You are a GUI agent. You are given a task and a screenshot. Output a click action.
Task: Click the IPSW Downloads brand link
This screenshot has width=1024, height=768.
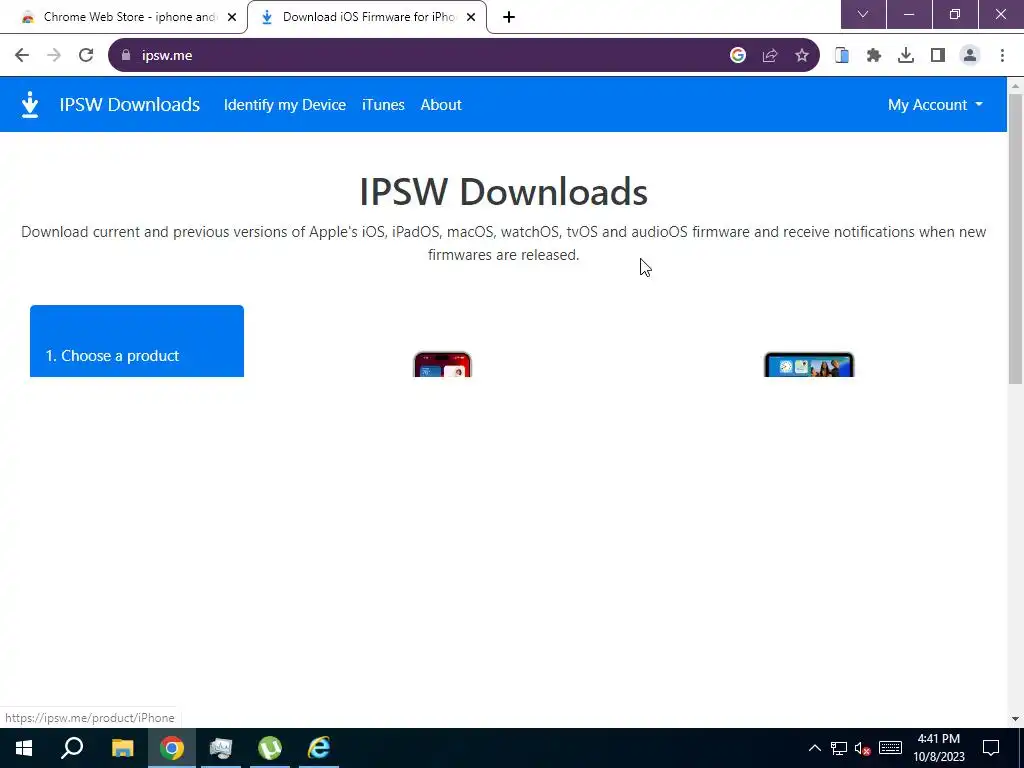pyautogui.click(x=129, y=104)
